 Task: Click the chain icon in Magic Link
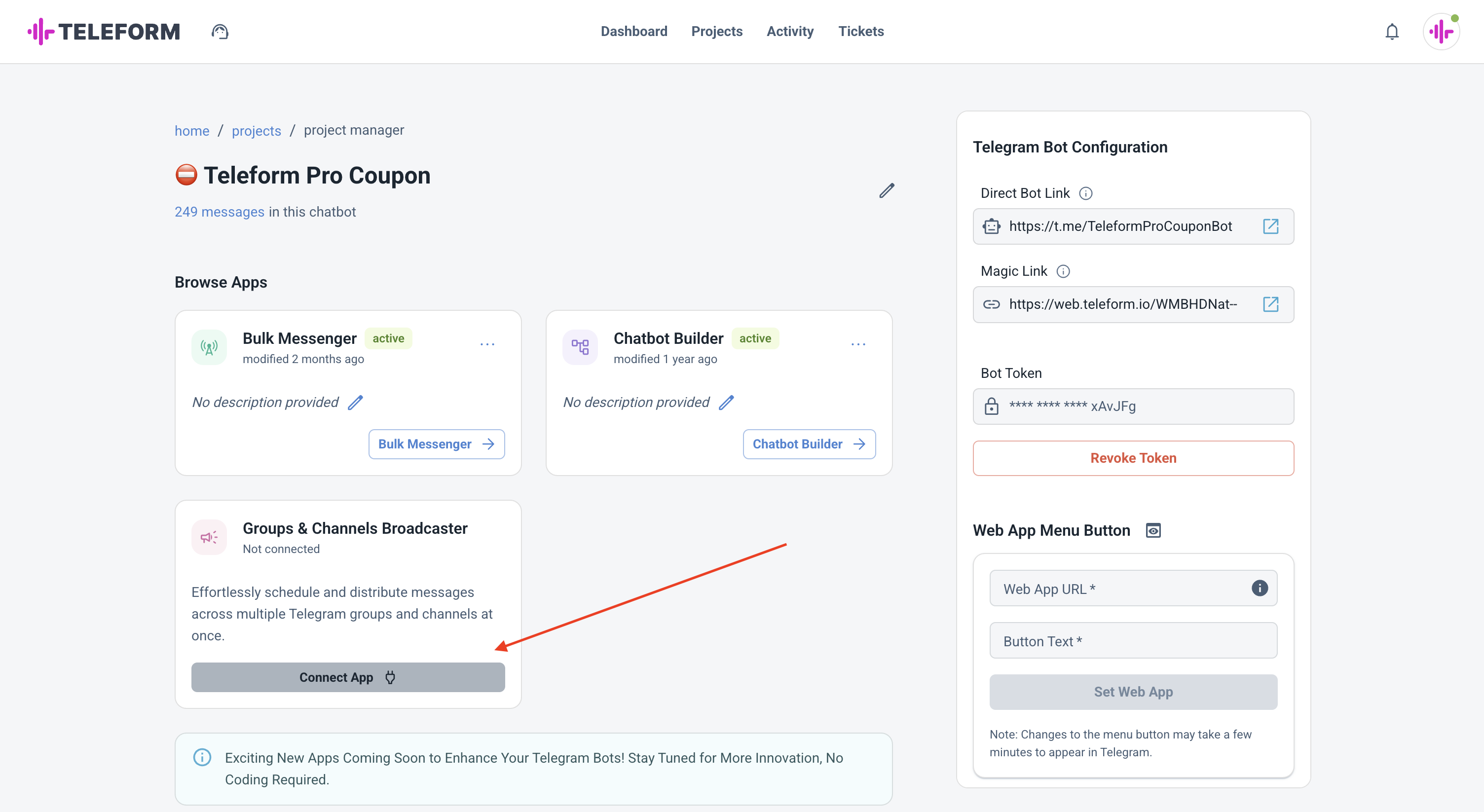pyautogui.click(x=992, y=304)
